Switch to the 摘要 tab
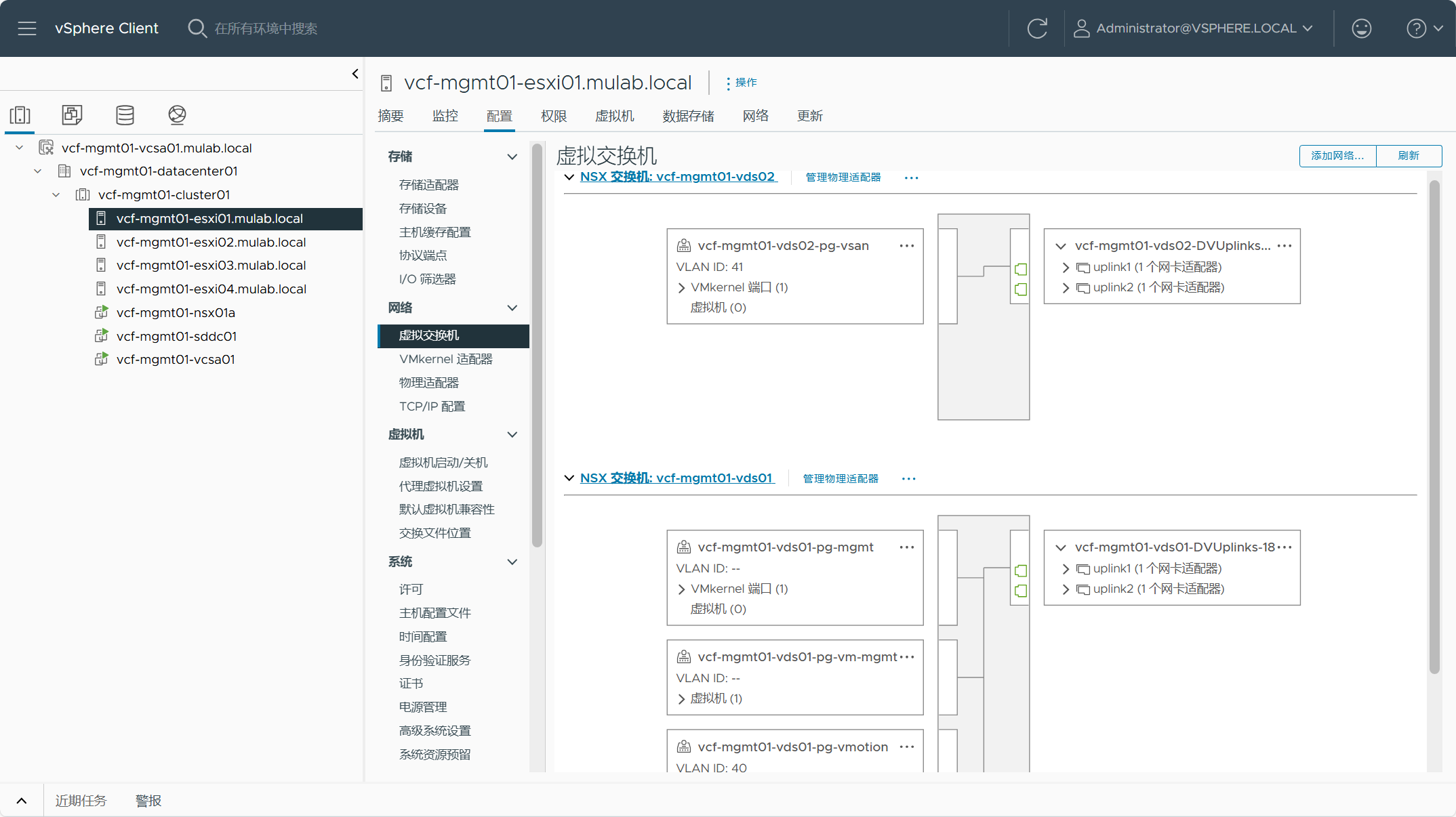The image size is (1456, 817). click(x=390, y=116)
